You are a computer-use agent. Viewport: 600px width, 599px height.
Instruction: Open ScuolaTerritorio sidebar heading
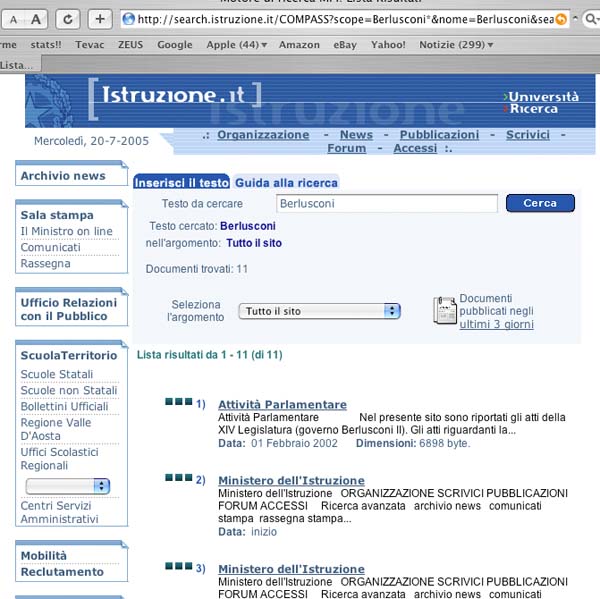(69, 355)
